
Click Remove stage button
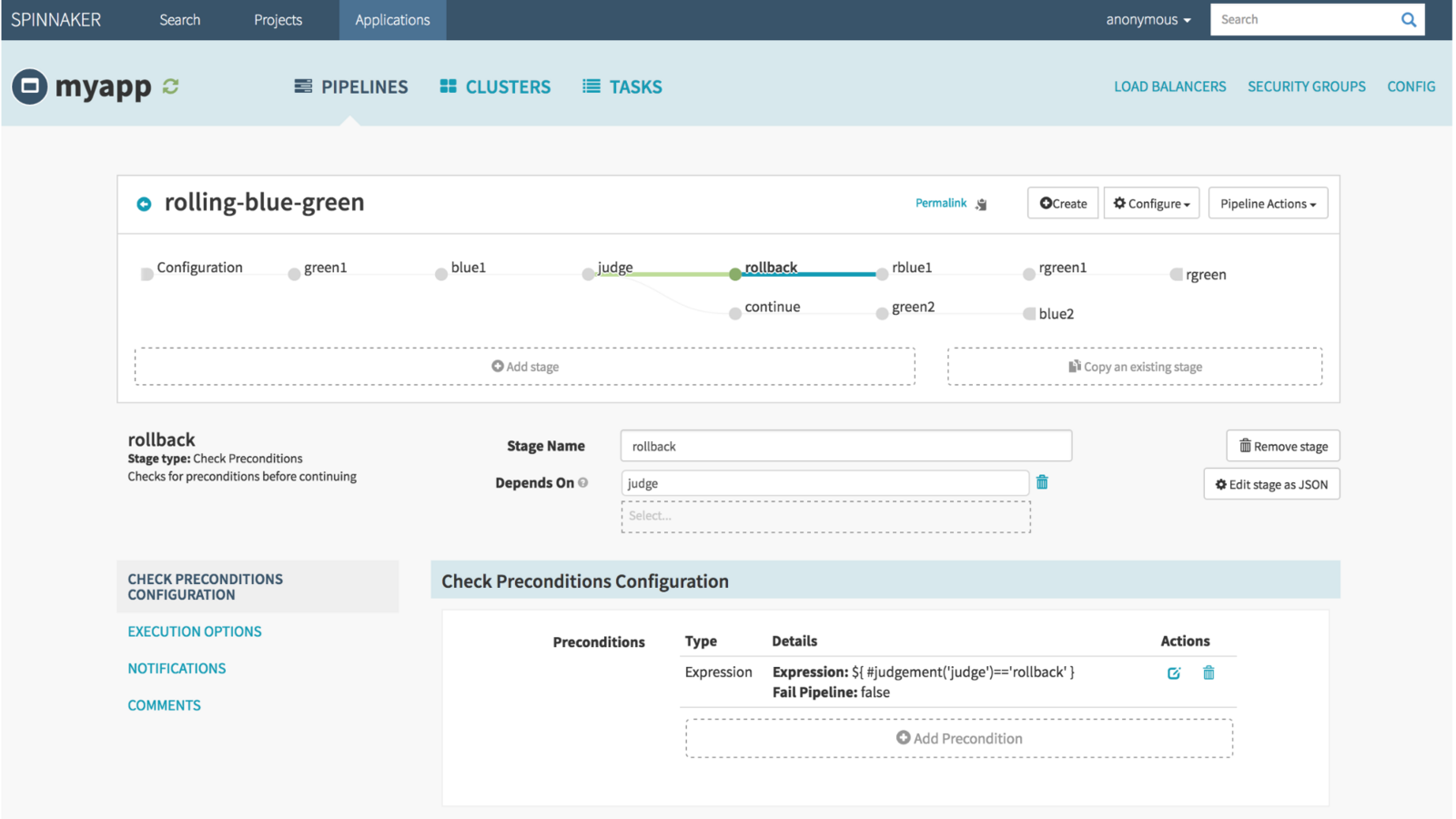point(1283,446)
